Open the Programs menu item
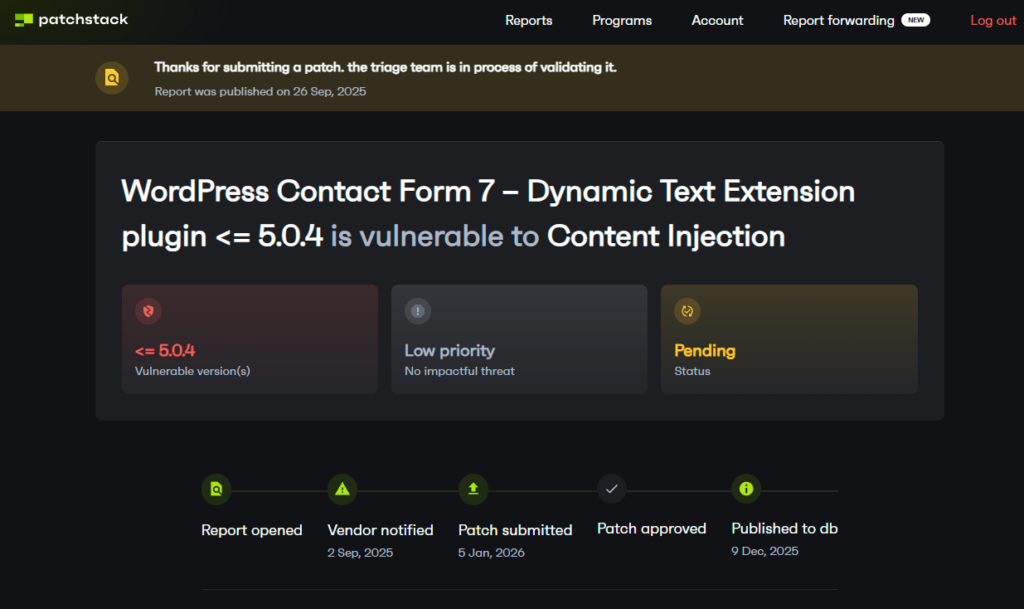 (x=622, y=20)
